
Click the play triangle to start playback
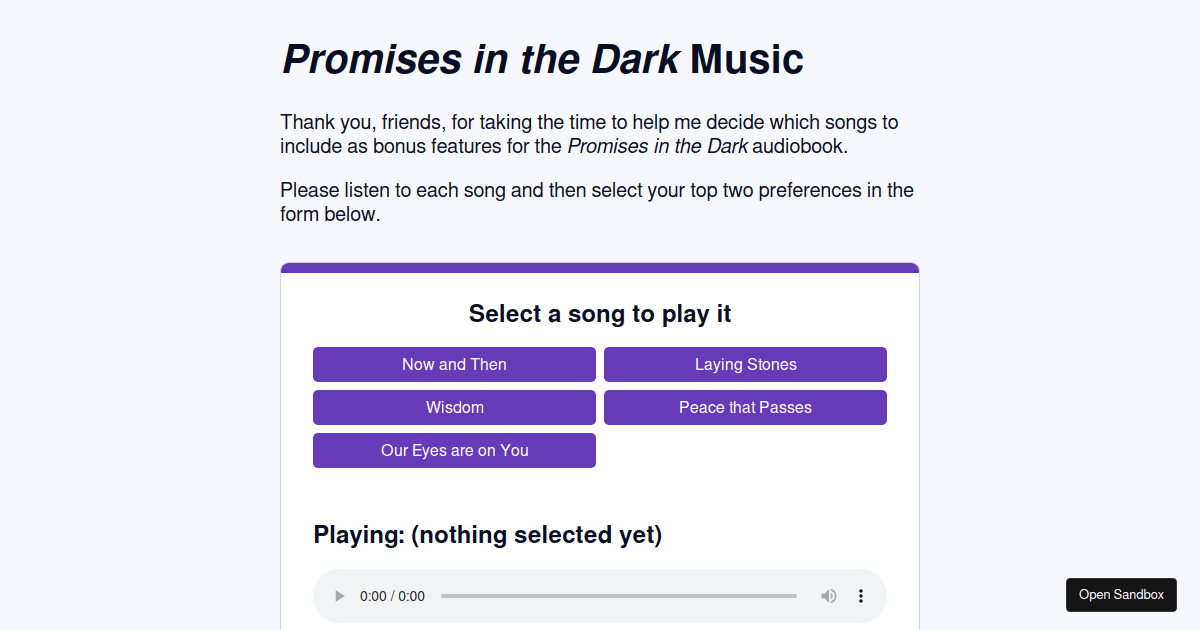(339, 595)
